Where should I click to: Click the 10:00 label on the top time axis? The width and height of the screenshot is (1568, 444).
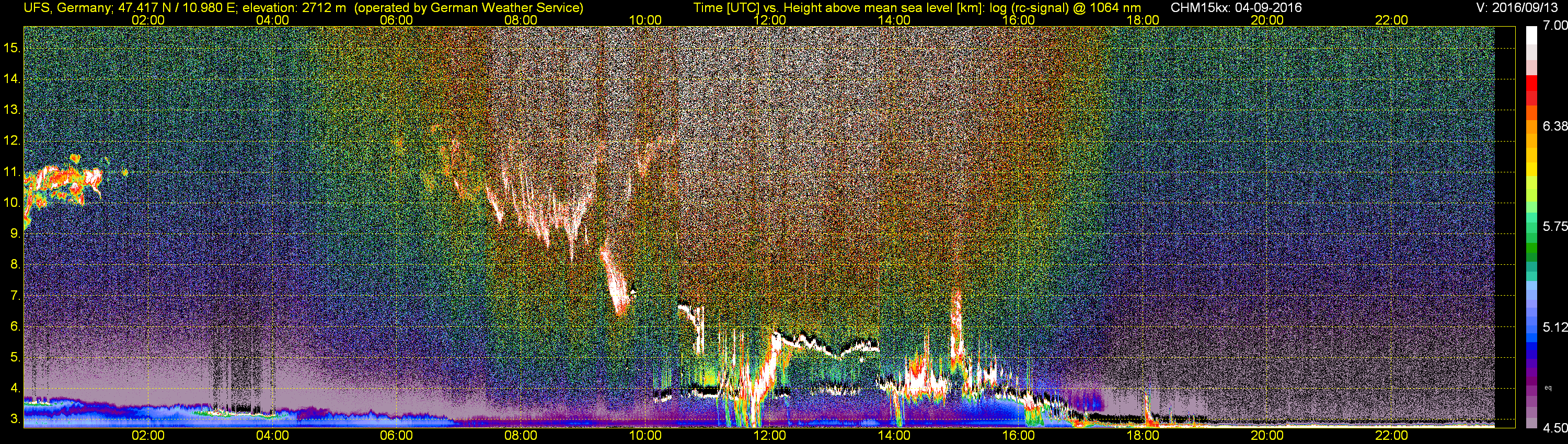(x=645, y=20)
